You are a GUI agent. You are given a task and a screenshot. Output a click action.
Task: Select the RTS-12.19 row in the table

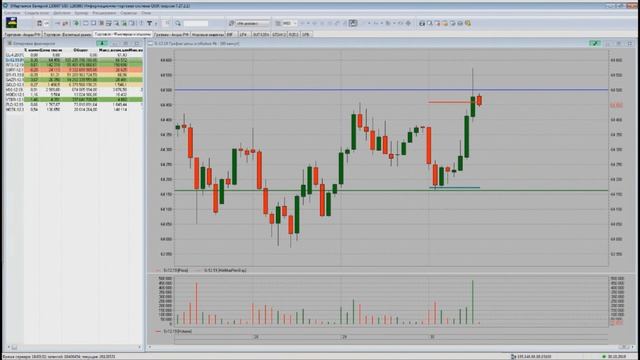(73, 65)
